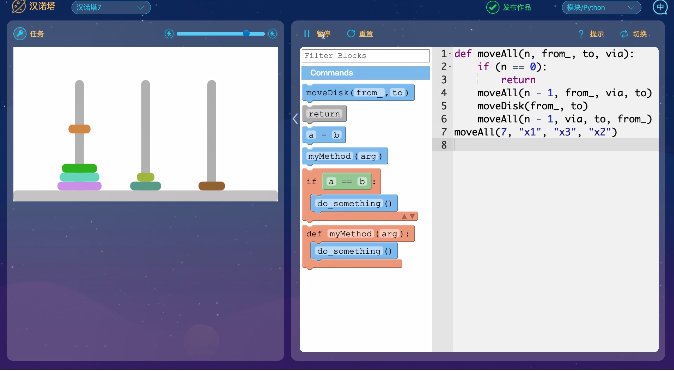Open the level selection dropdown

(x=110, y=8)
